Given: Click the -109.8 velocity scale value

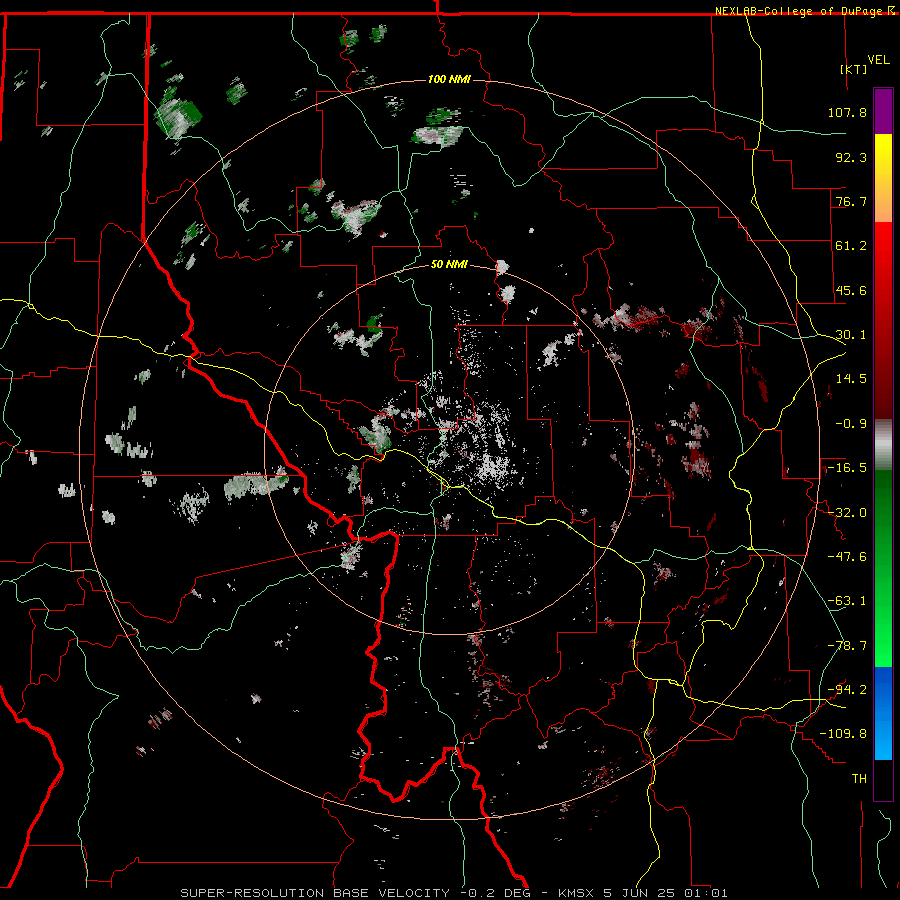Looking at the screenshot, I should click(843, 734).
